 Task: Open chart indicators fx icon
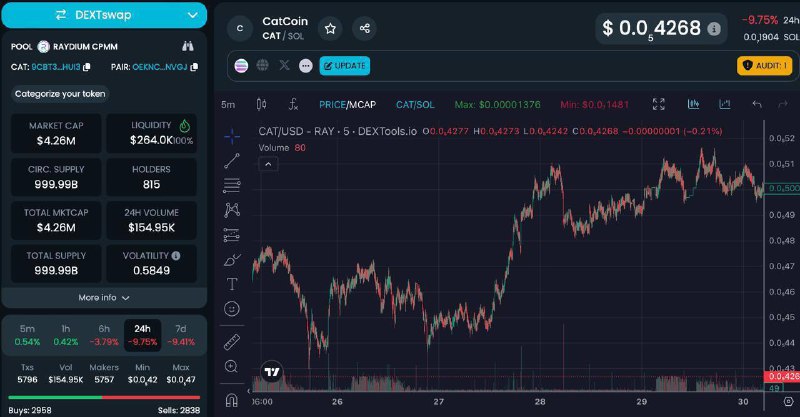point(293,105)
